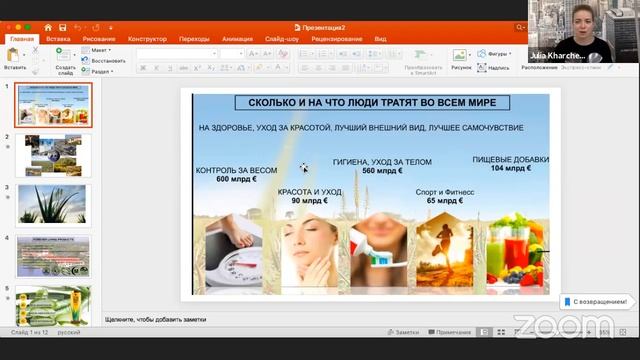Click the notes field Щелкните, чтобы добавить заметки
This screenshot has height=360, width=640.
(156, 320)
